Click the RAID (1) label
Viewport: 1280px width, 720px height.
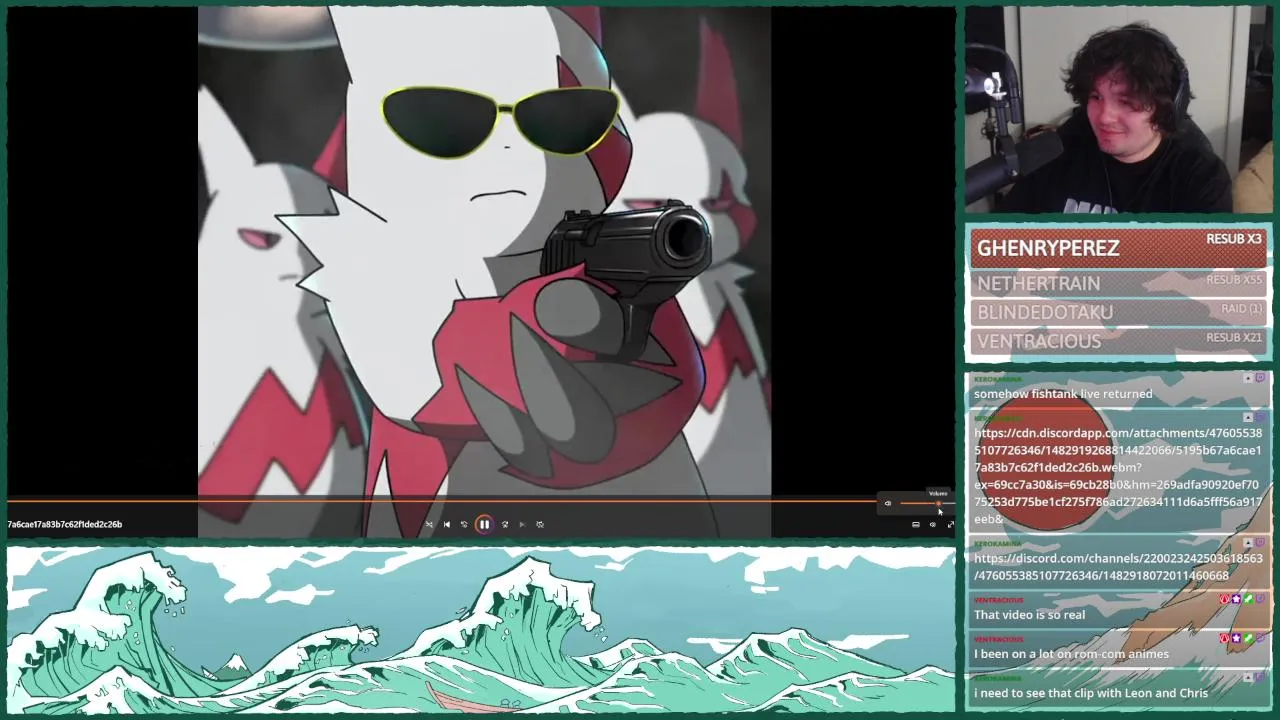click(1240, 309)
